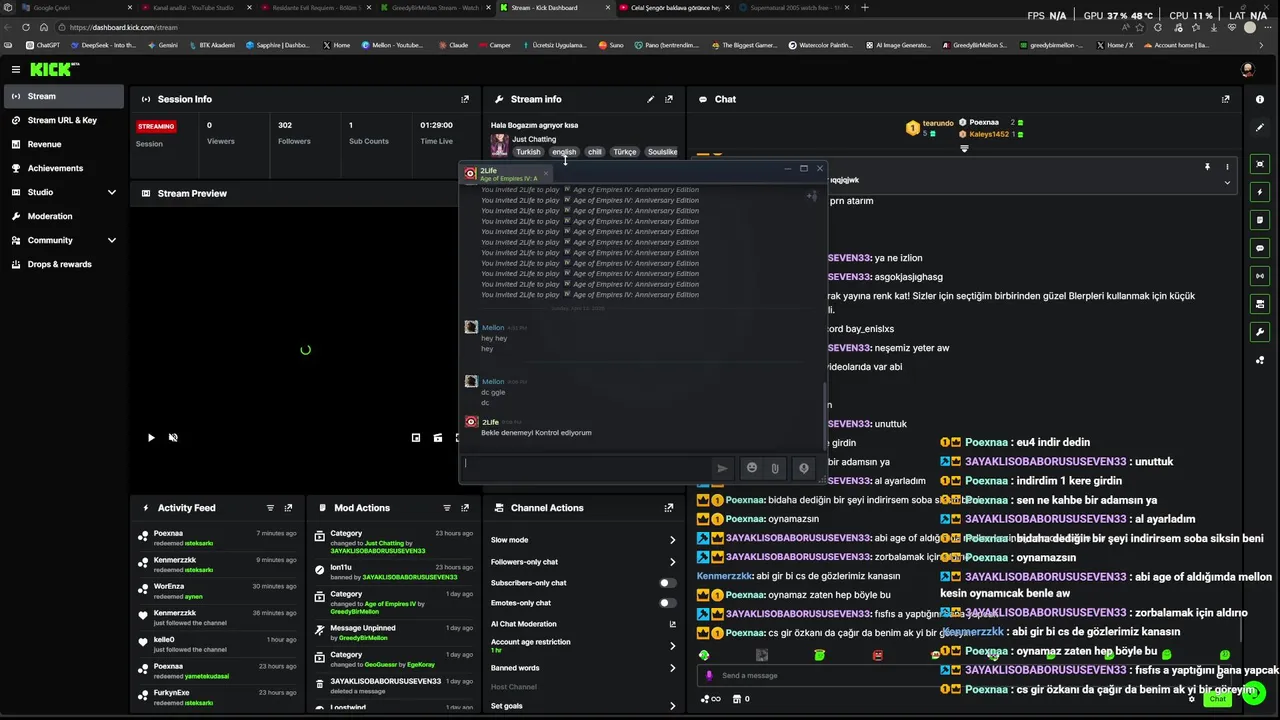Select Stream in the left sidebar

point(64,96)
